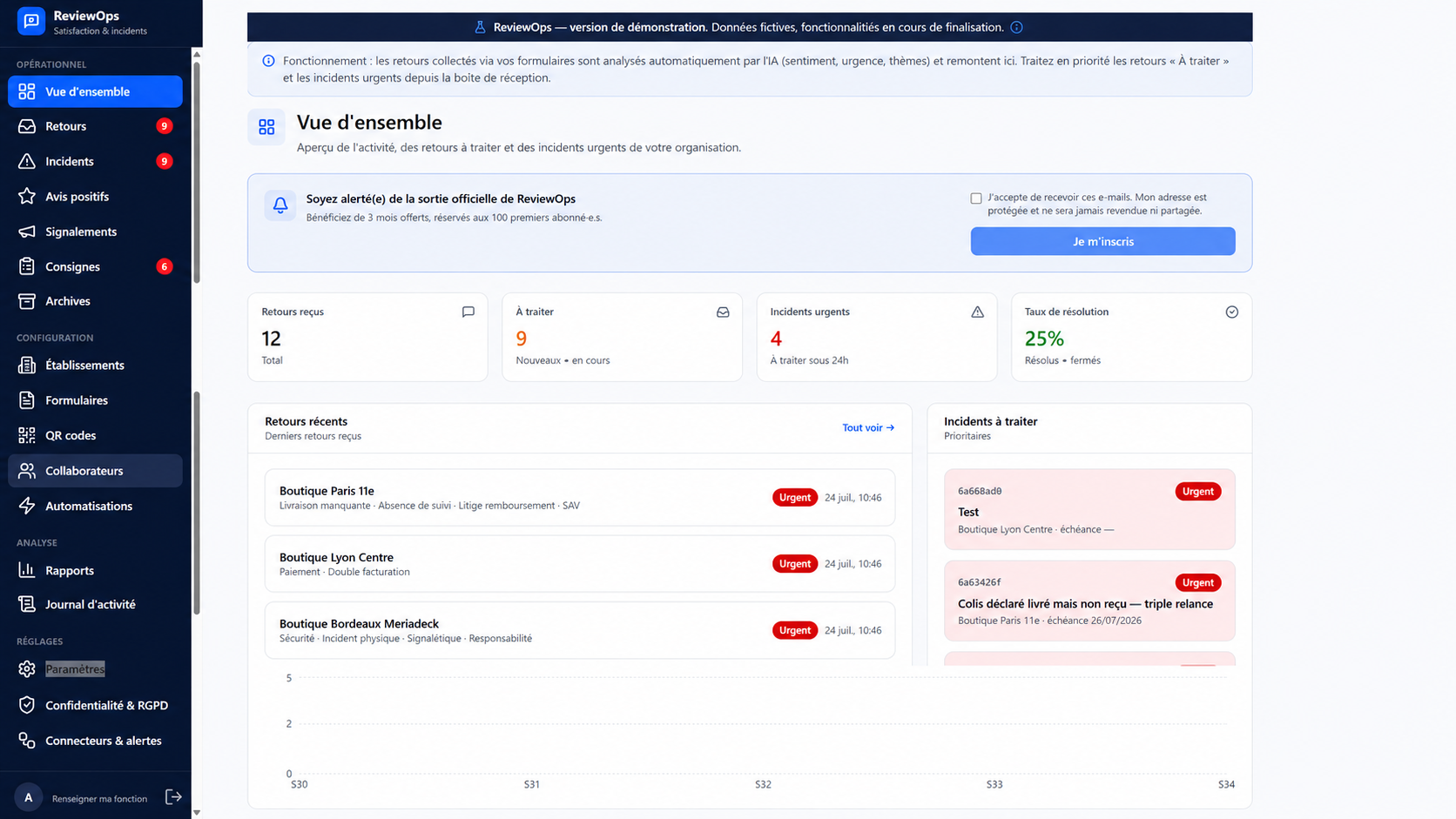Go to Incidents in the sidebar
Screen dimensions: 1456x819
(95, 161)
